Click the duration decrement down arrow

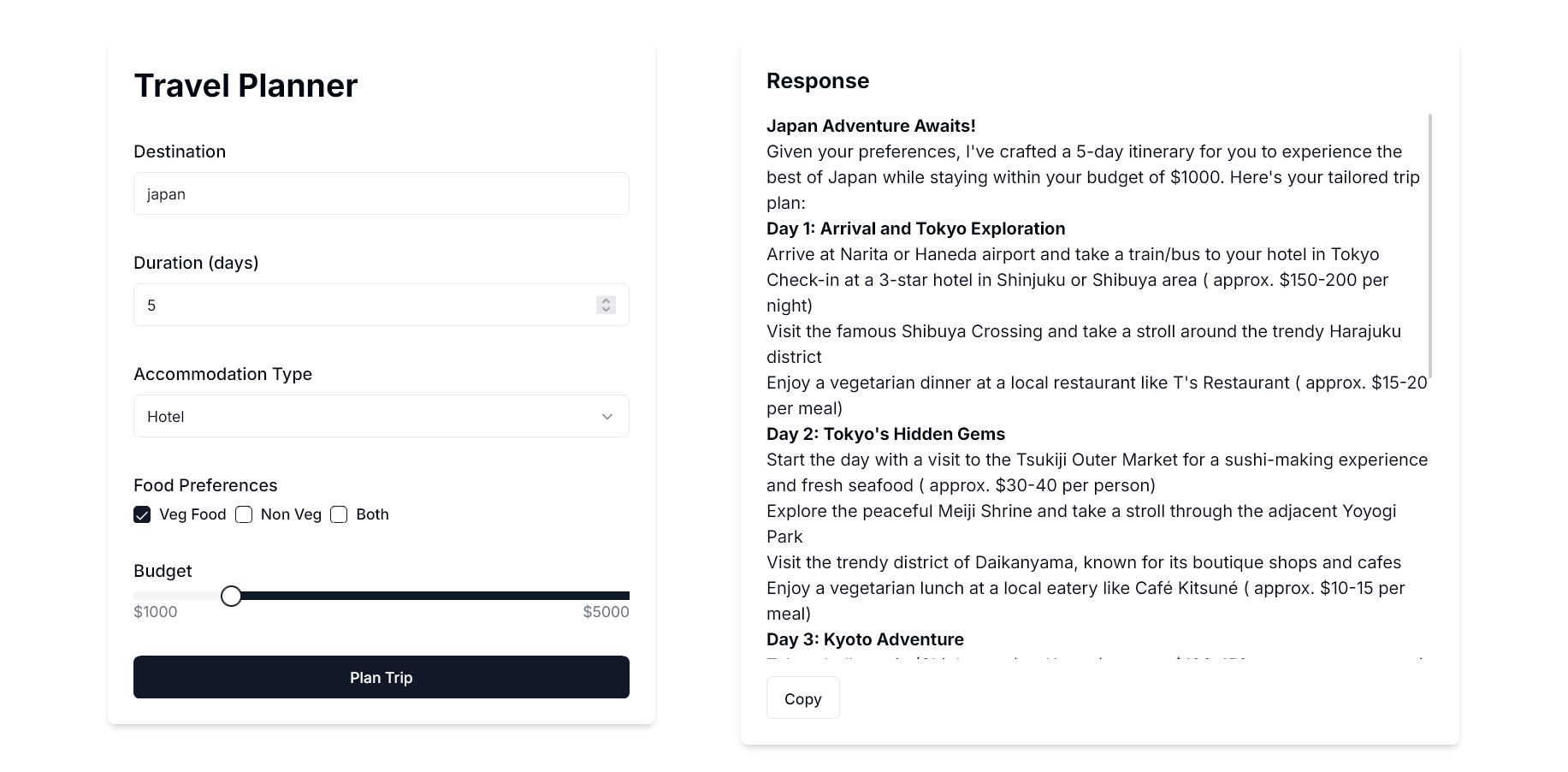(x=606, y=309)
